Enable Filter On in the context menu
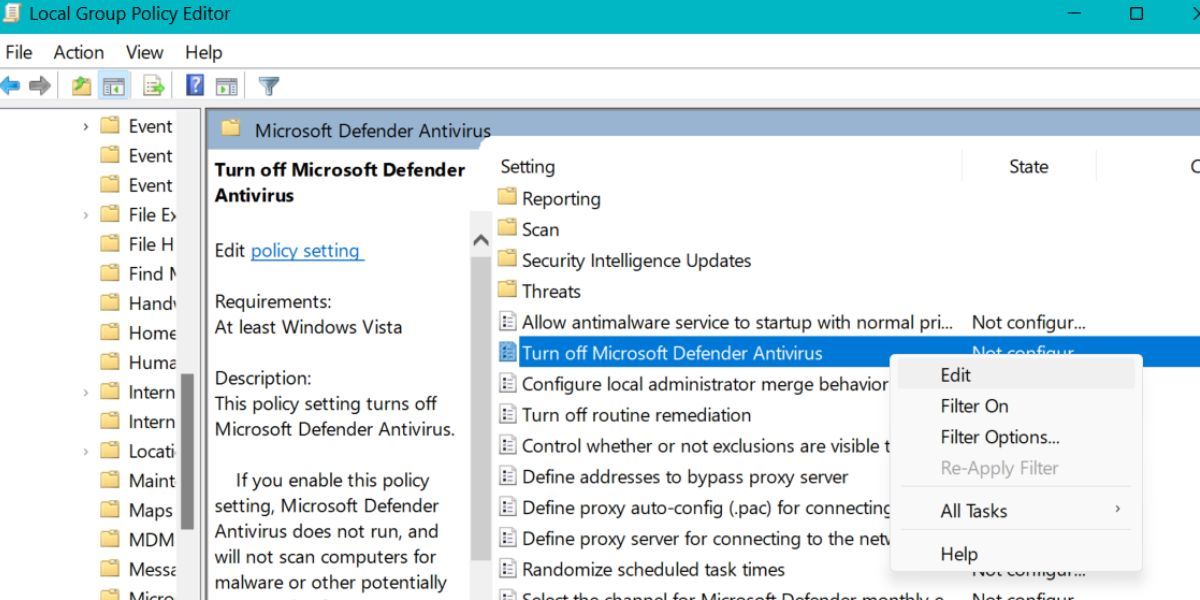The image size is (1200, 600). pos(973,406)
